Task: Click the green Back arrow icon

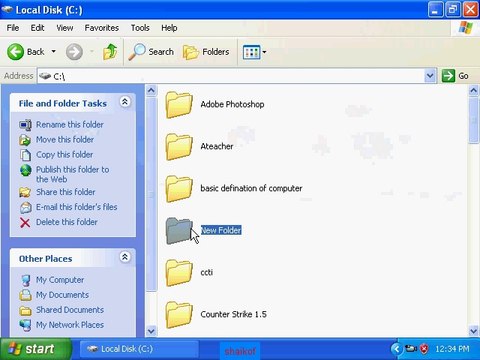Action: tap(15, 52)
